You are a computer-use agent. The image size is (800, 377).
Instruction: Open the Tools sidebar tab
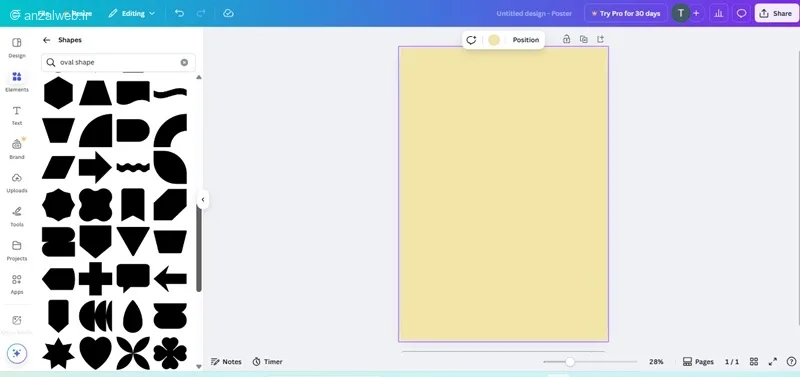[17, 216]
